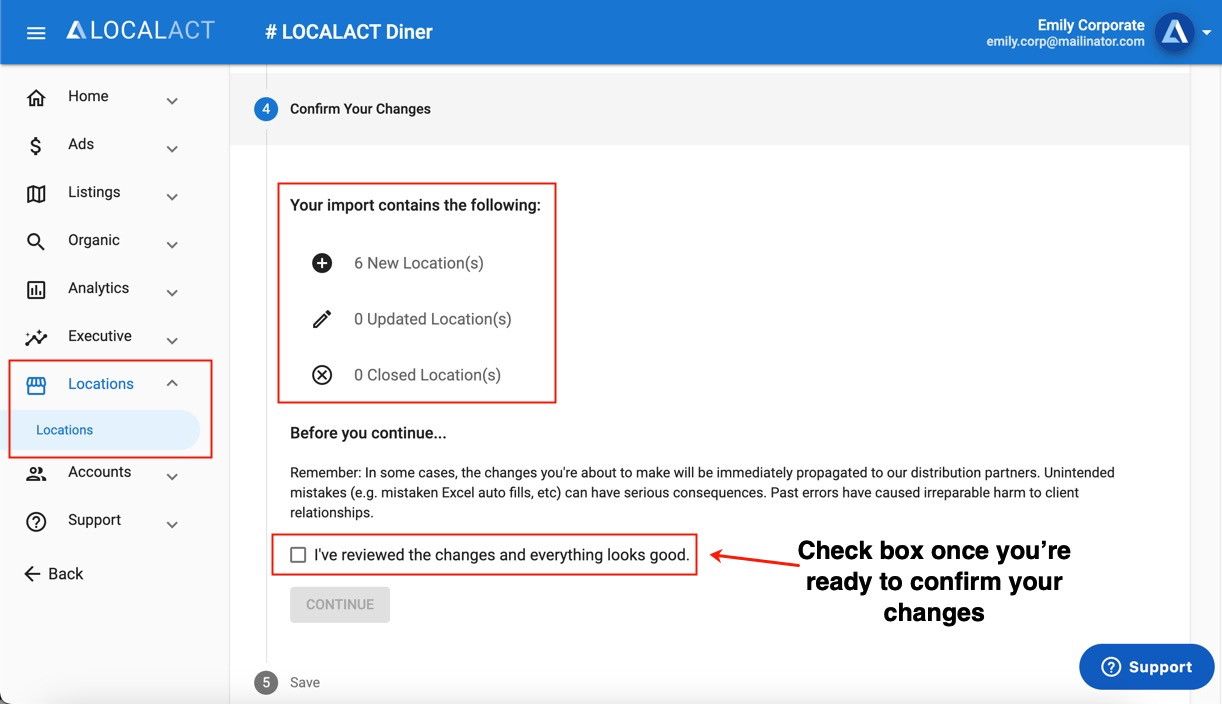This screenshot has width=1222, height=704.
Task: Expand the Organic menu chevron
Action: tap(172, 245)
